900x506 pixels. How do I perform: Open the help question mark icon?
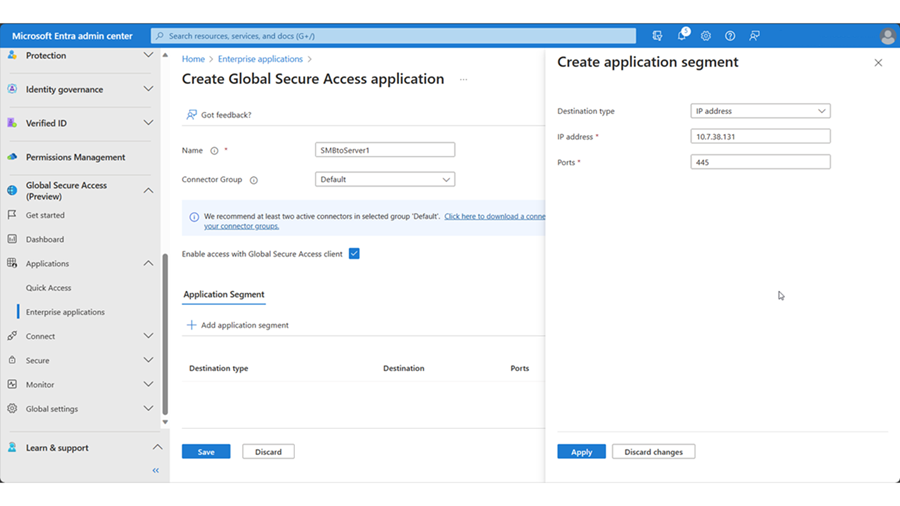point(730,36)
